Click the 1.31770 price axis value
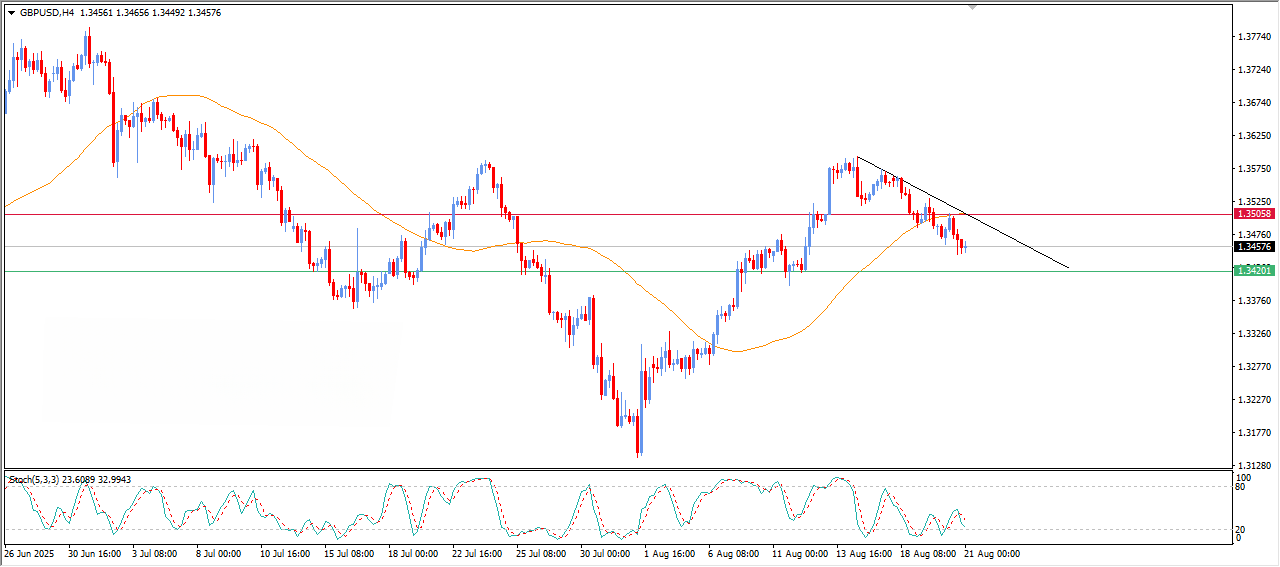The height and width of the screenshot is (567, 1280). tap(1254, 433)
